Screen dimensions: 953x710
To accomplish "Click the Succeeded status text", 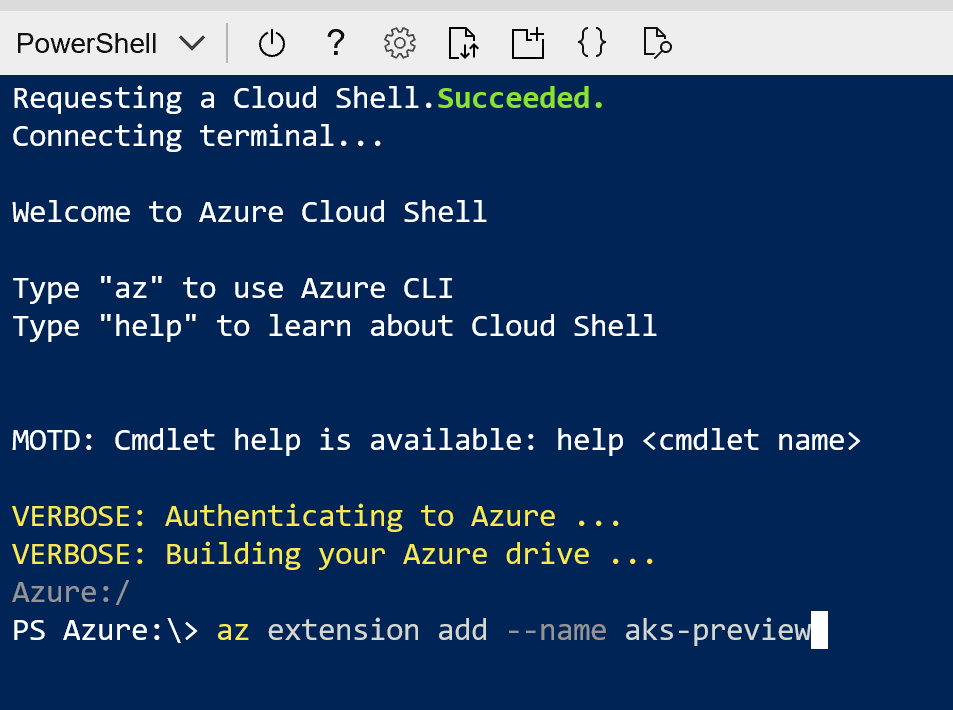I will pos(519,97).
